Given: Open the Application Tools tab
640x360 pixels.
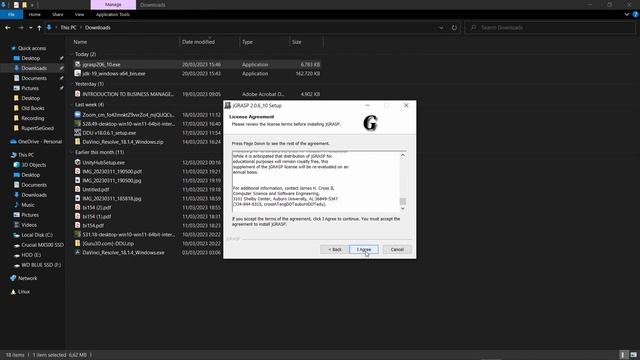Looking at the screenshot, I should tap(113, 14).
